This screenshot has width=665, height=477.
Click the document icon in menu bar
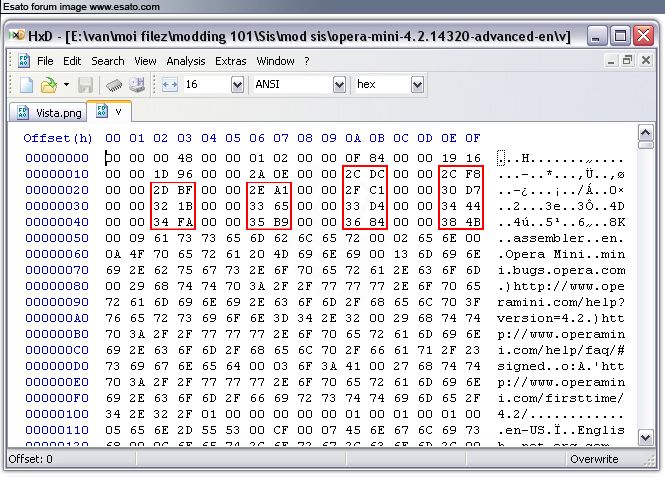[24, 61]
